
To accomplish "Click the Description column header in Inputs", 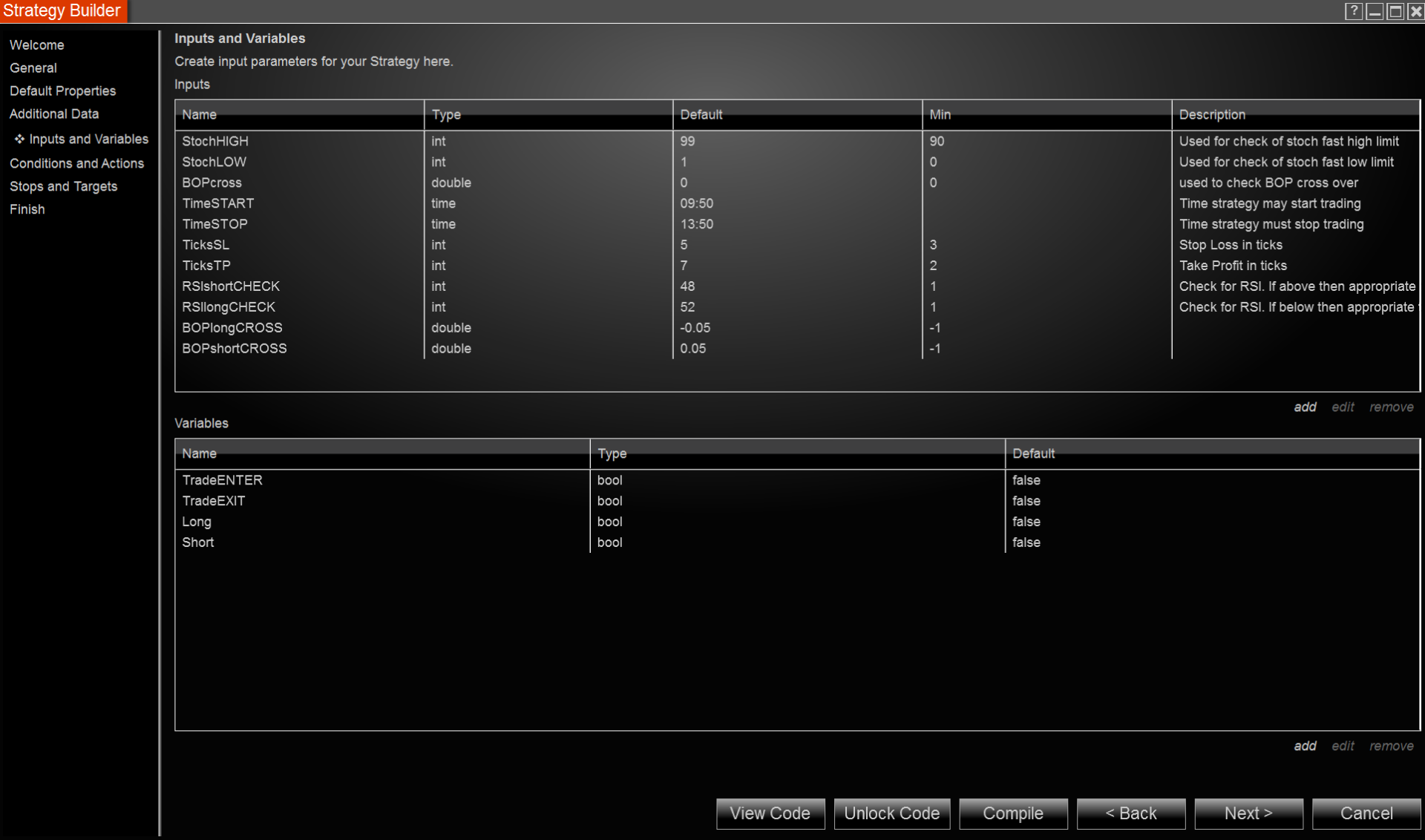I will pos(1211,115).
